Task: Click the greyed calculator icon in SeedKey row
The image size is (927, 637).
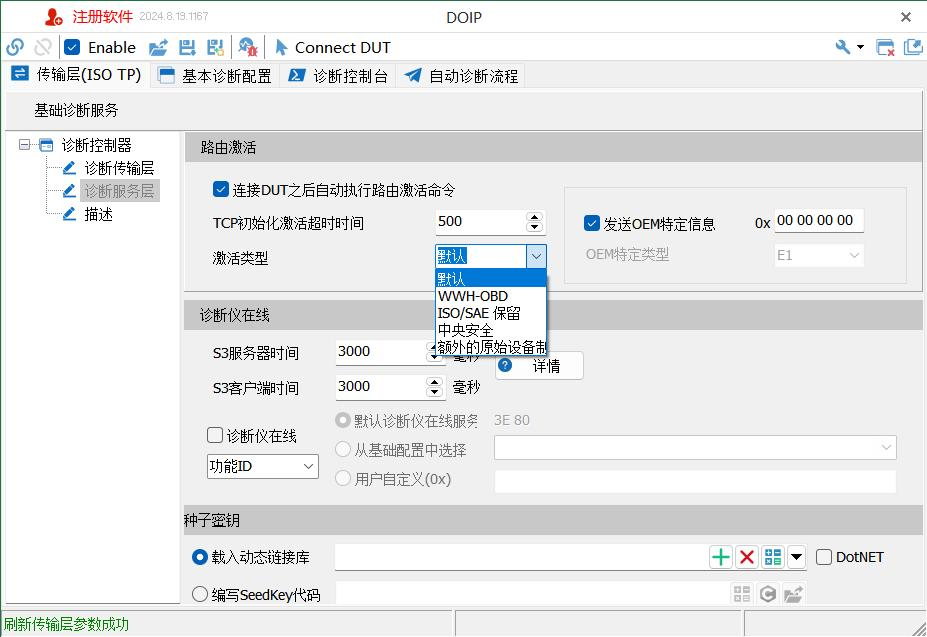Action: click(741, 594)
